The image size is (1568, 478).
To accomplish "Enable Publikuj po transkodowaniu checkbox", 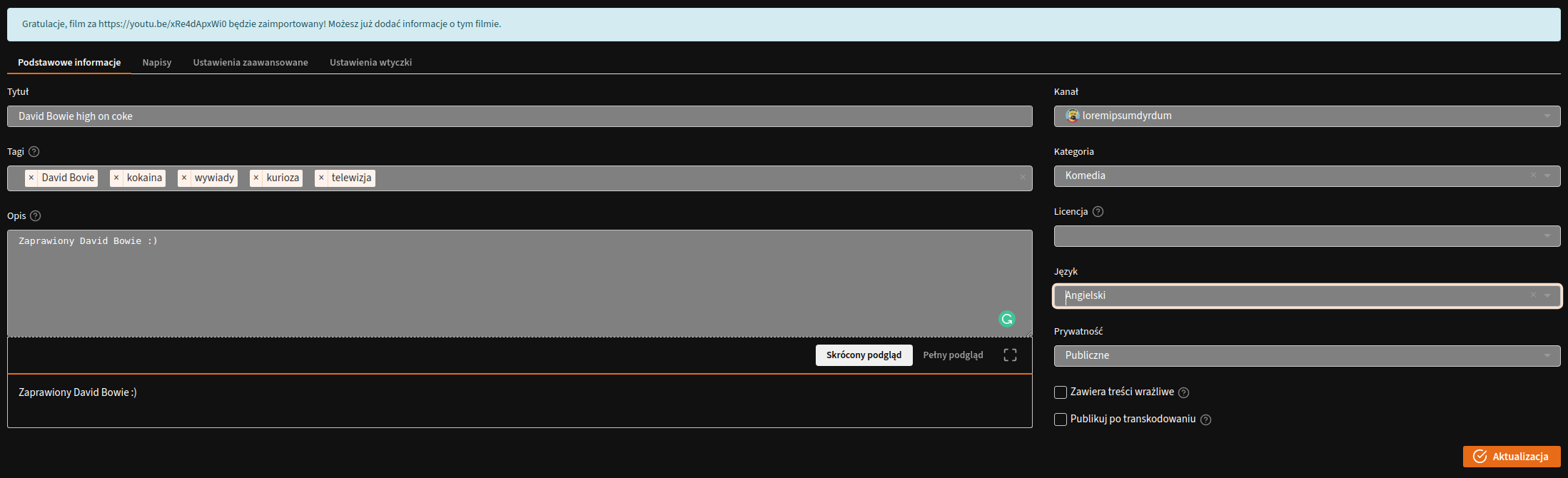I will coord(1061,419).
